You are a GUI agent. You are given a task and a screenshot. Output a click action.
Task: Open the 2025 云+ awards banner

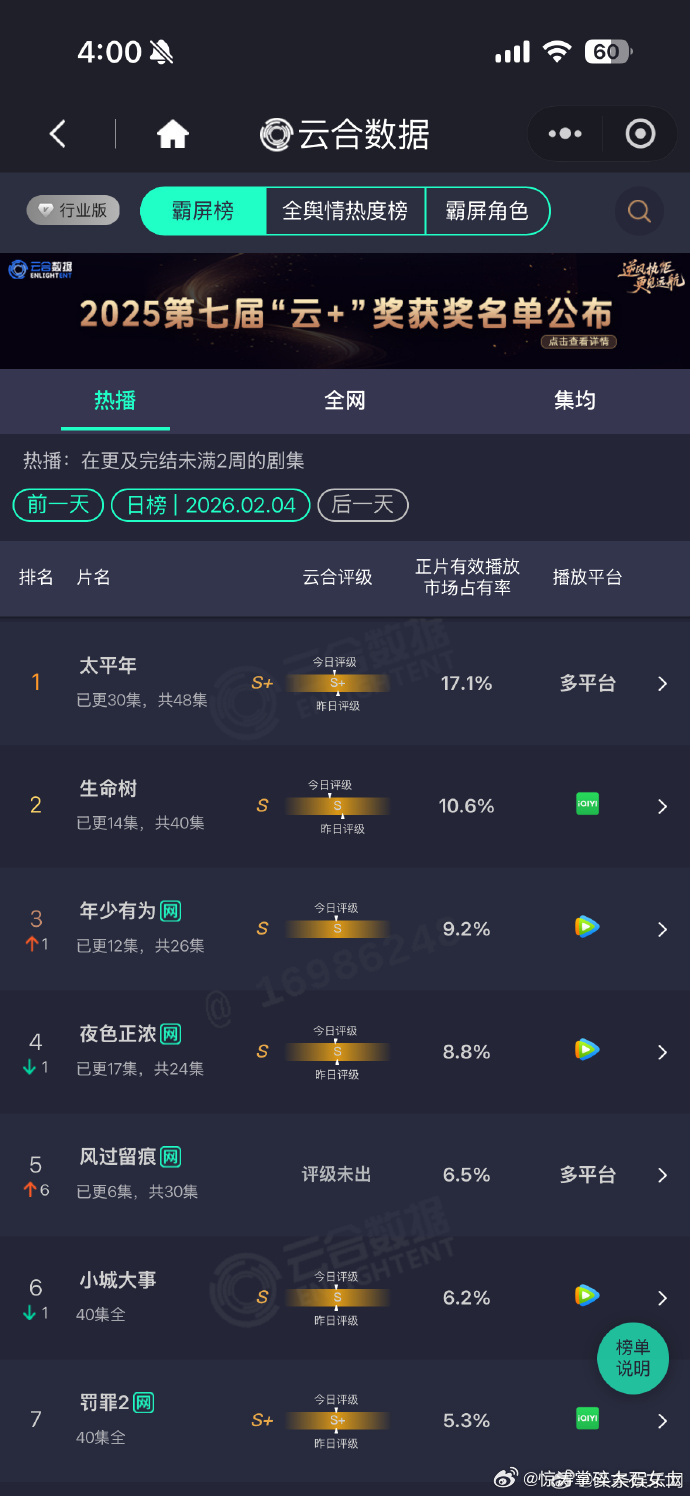345,309
